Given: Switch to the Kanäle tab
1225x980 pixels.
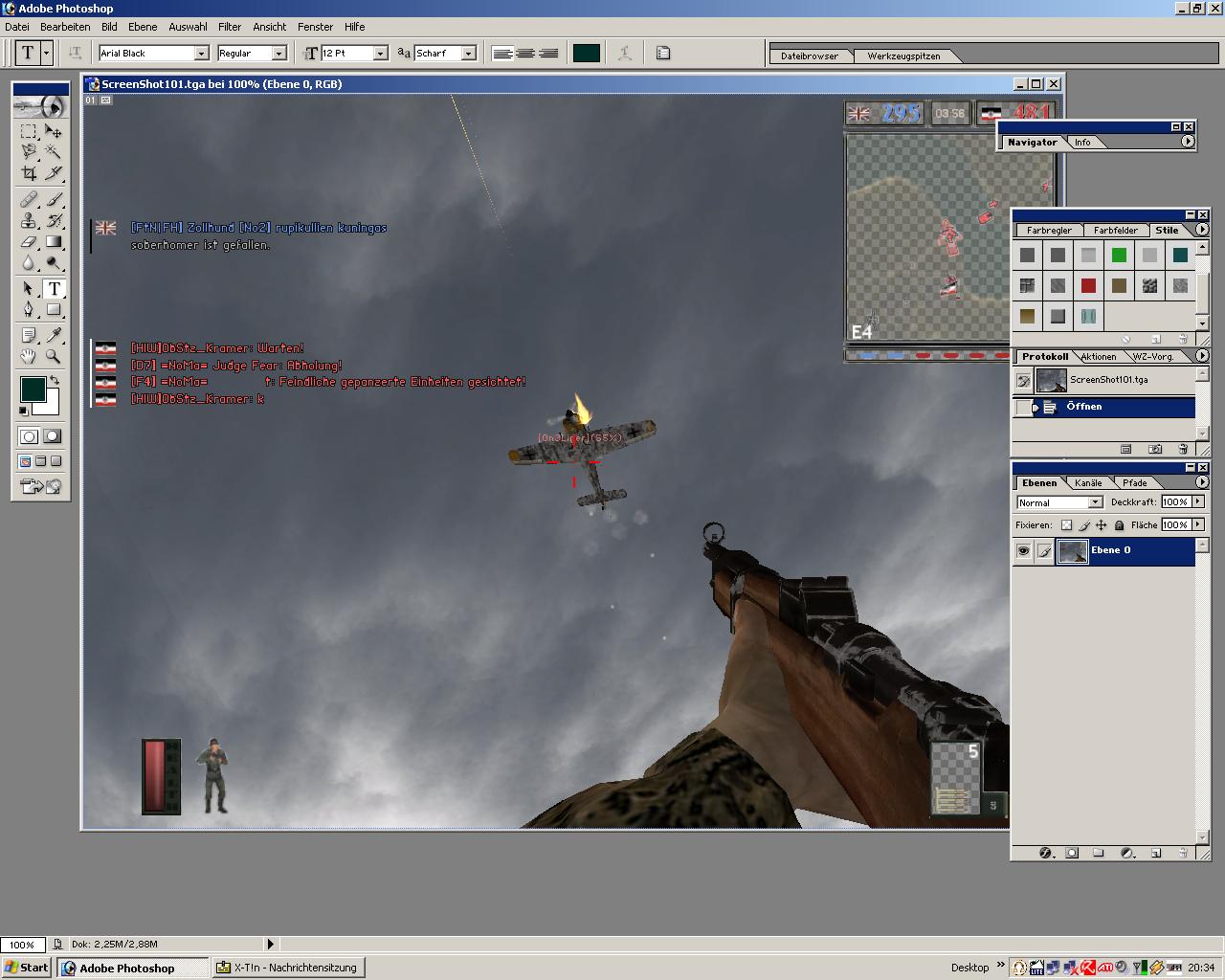Looking at the screenshot, I should tap(1088, 483).
